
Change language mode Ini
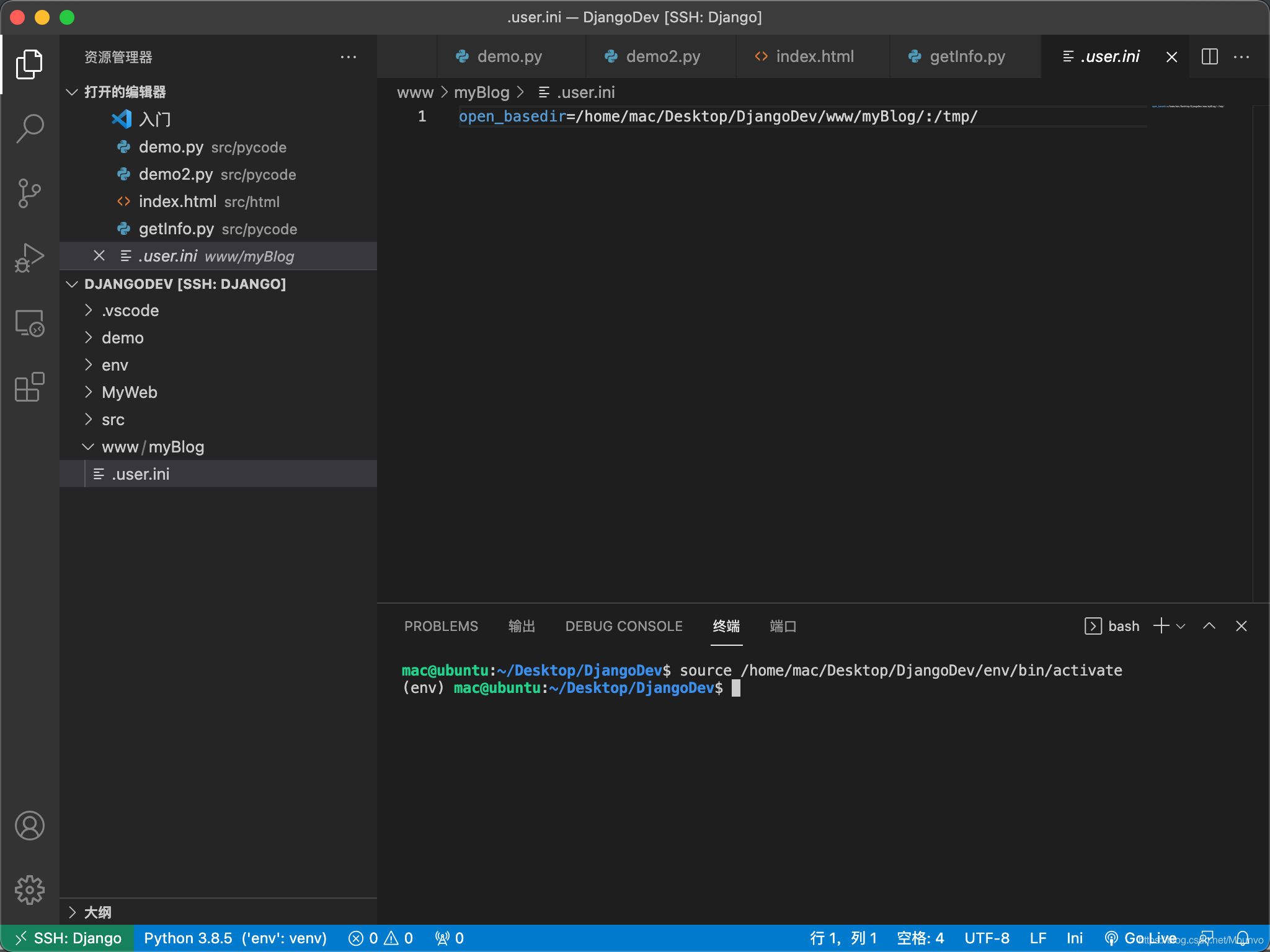click(x=1075, y=938)
